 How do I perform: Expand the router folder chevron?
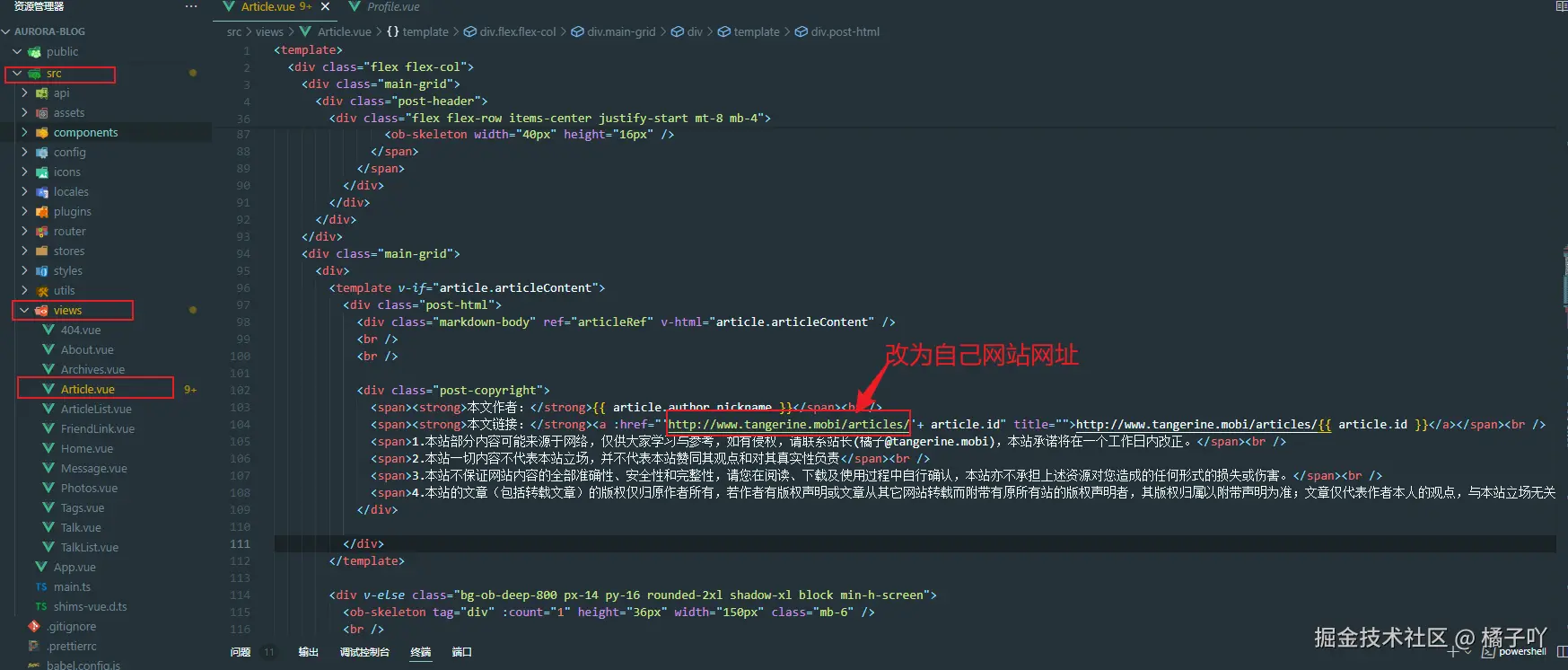click(x=24, y=231)
